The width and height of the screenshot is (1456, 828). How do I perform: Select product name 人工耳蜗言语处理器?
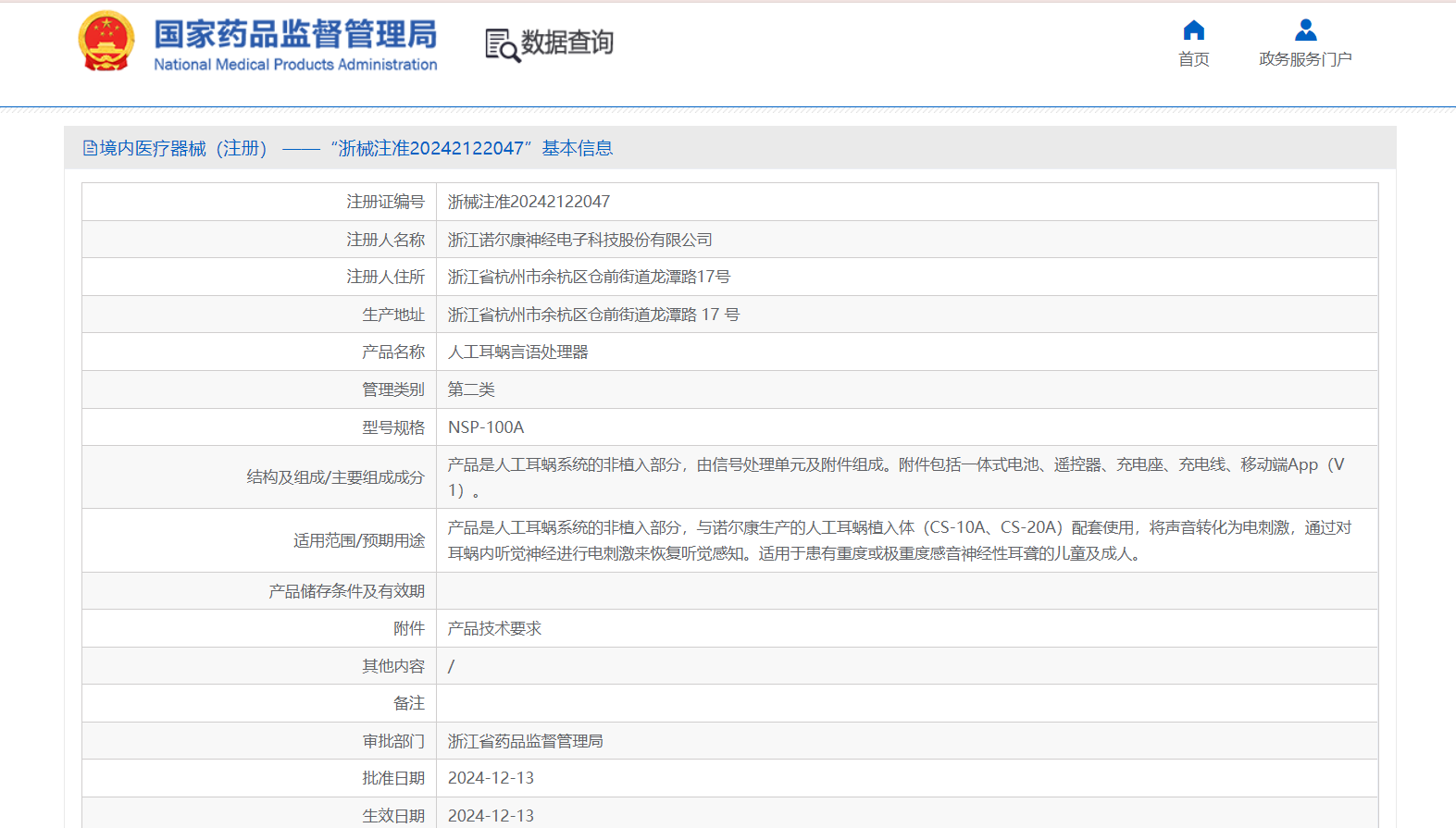(518, 352)
